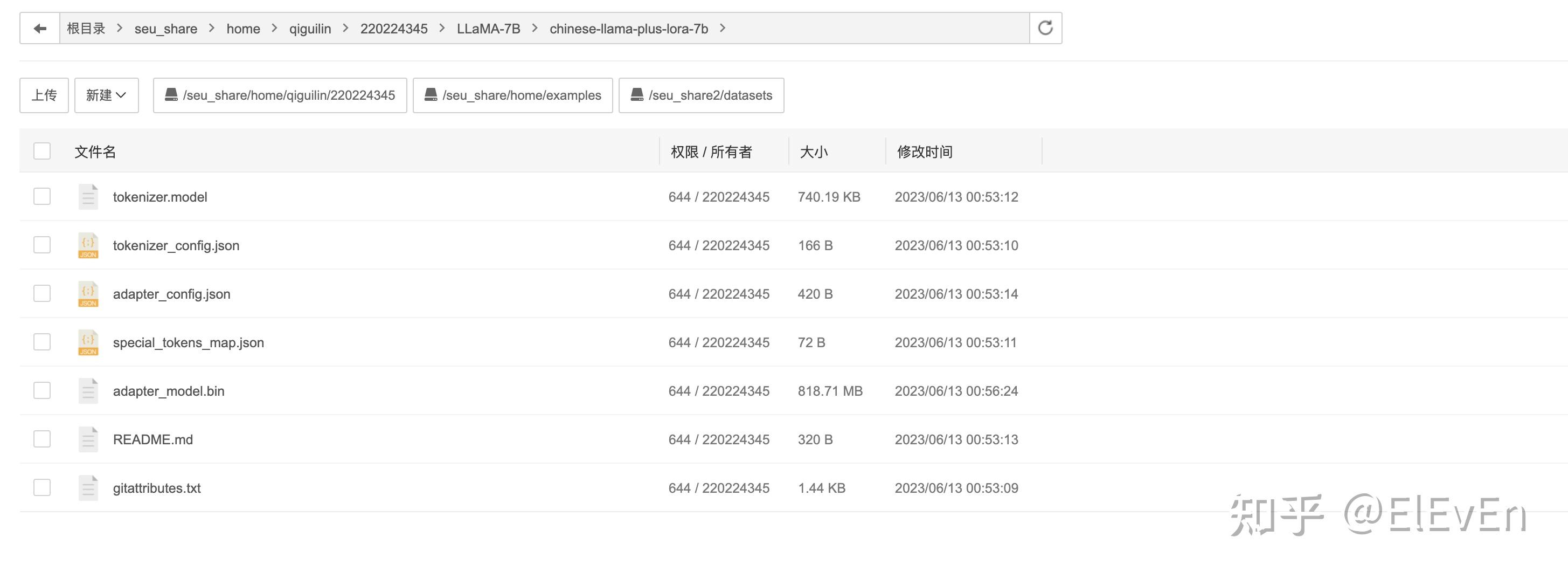Go to LLaMA-7B in breadcrumb path
Viewport: 1568px width, 578px height.
coord(488,29)
